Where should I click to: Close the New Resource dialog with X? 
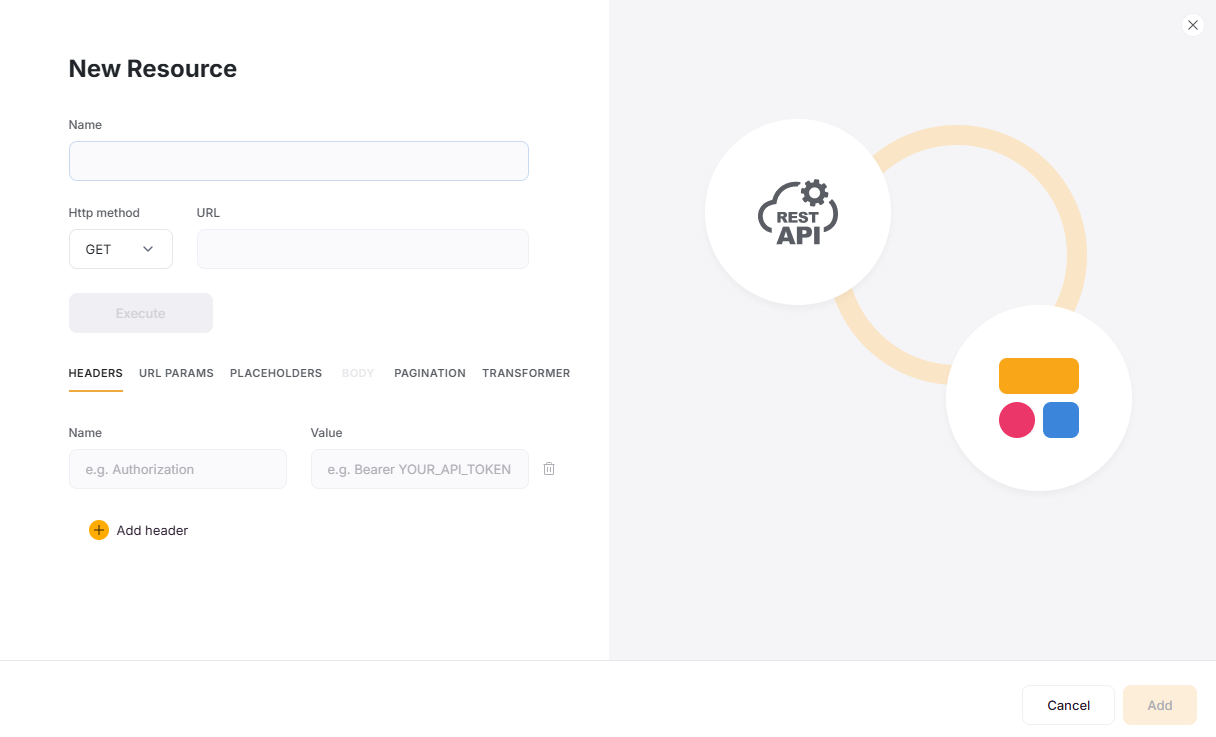click(x=1192, y=25)
